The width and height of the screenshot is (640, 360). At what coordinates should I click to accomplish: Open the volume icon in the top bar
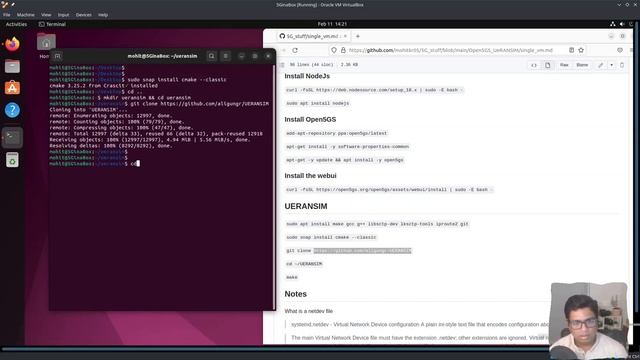tap(622, 24)
